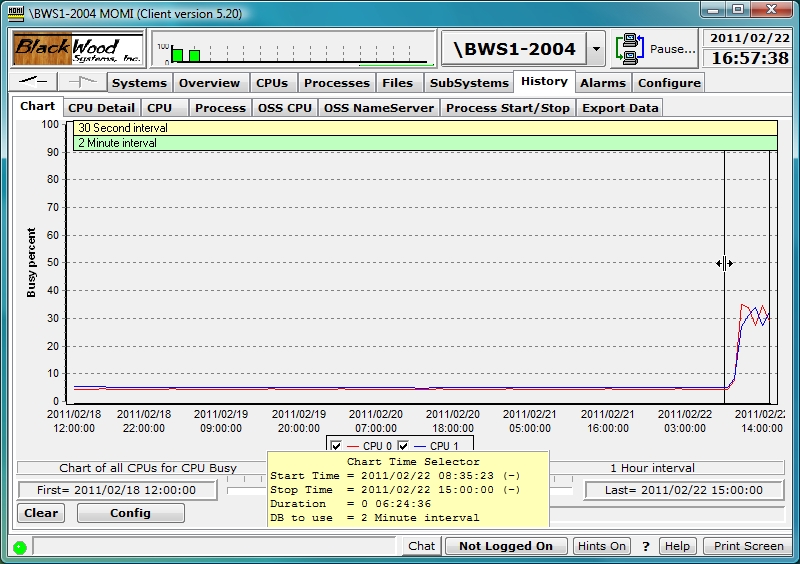Click the Help button
The width and height of the screenshot is (800, 564).
(677, 546)
